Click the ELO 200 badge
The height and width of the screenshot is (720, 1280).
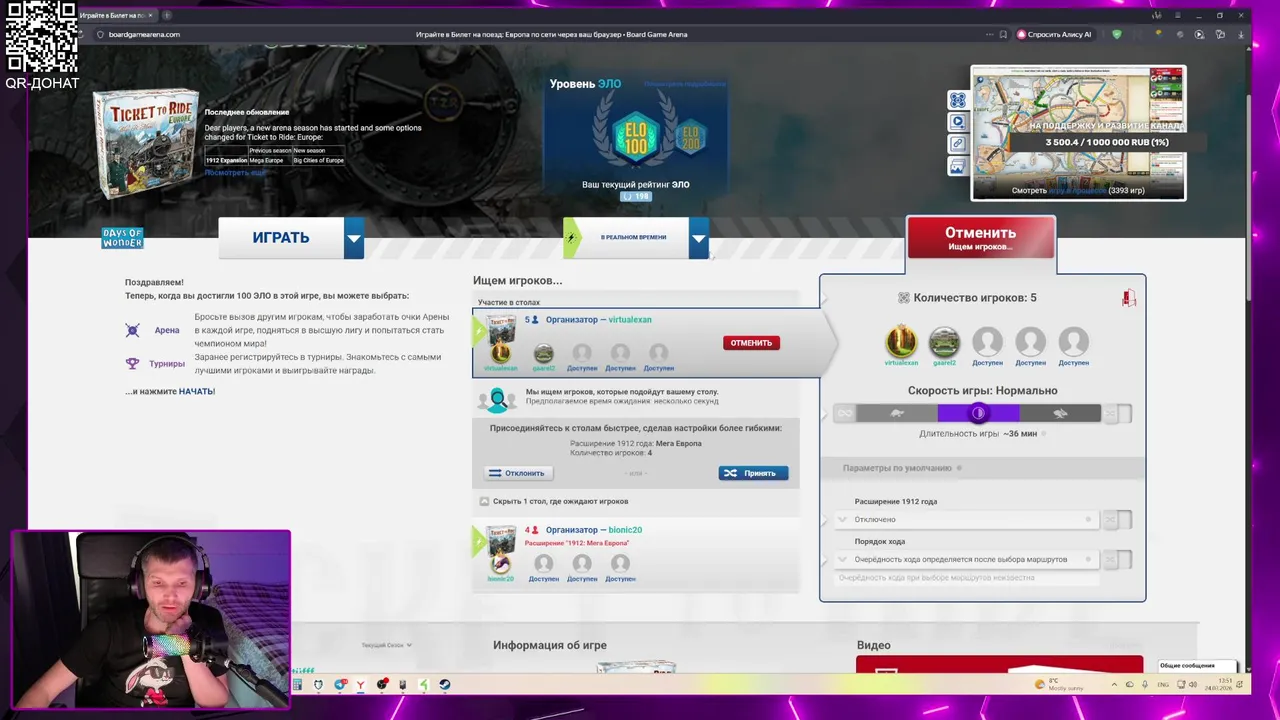point(691,136)
